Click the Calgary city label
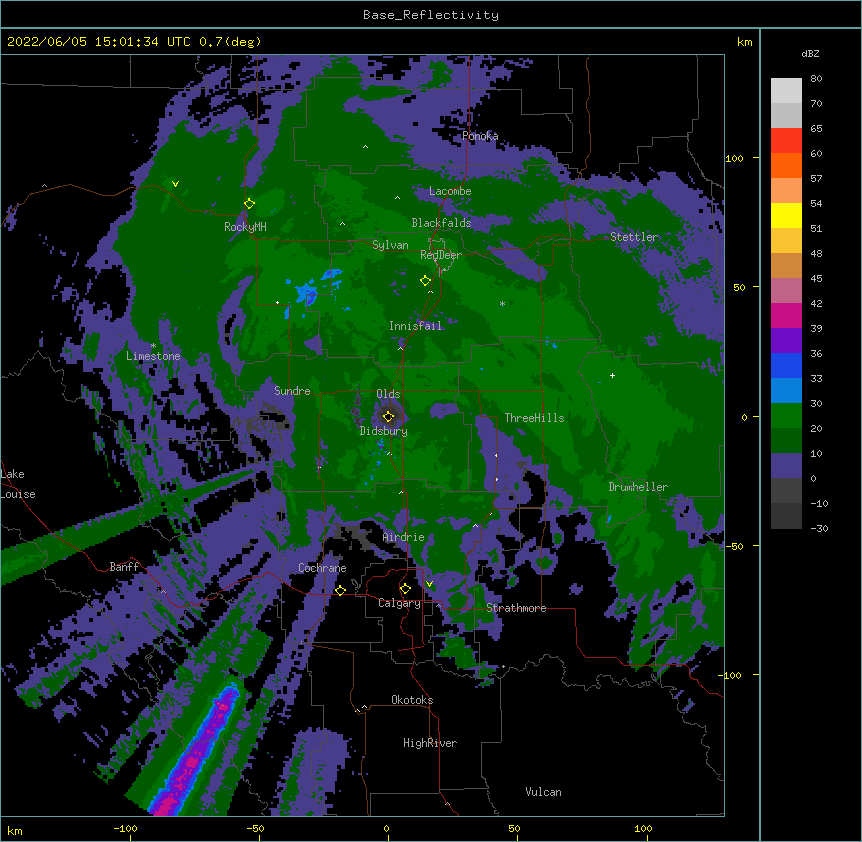The image size is (862, 842). 399,603
